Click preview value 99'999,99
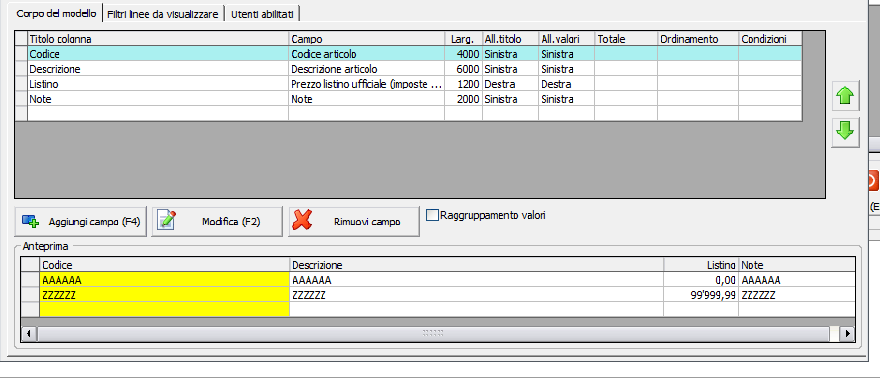 tap(701, 294)
